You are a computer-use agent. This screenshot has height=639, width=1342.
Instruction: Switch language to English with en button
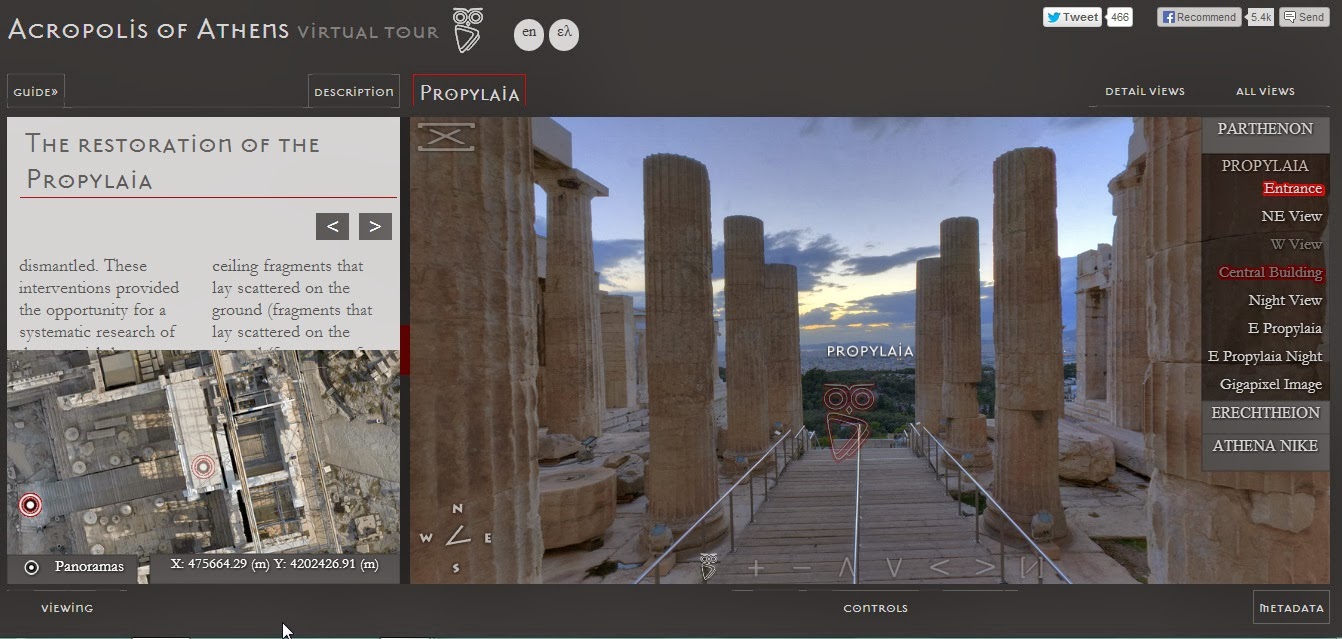(529, 33)
